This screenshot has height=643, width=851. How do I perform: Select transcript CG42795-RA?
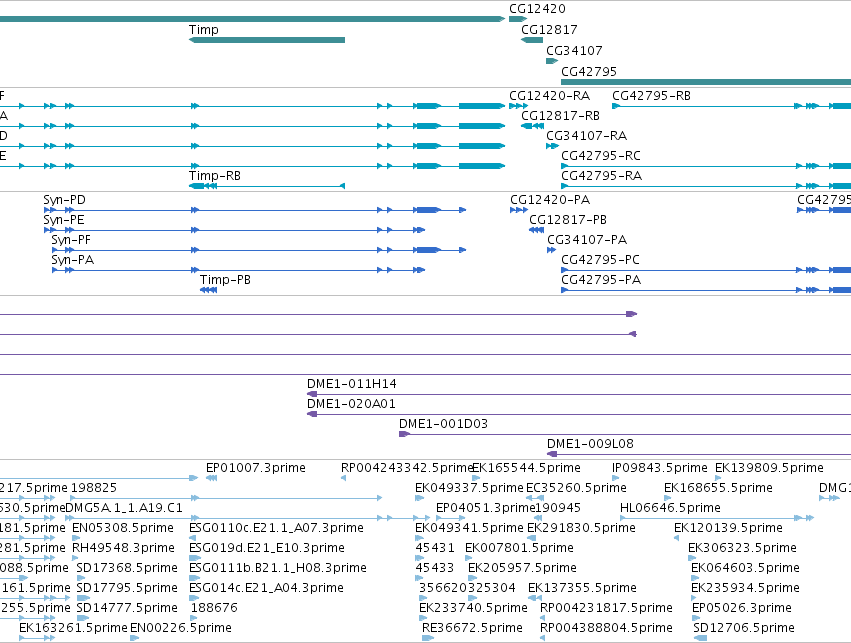tap(706, 186)
